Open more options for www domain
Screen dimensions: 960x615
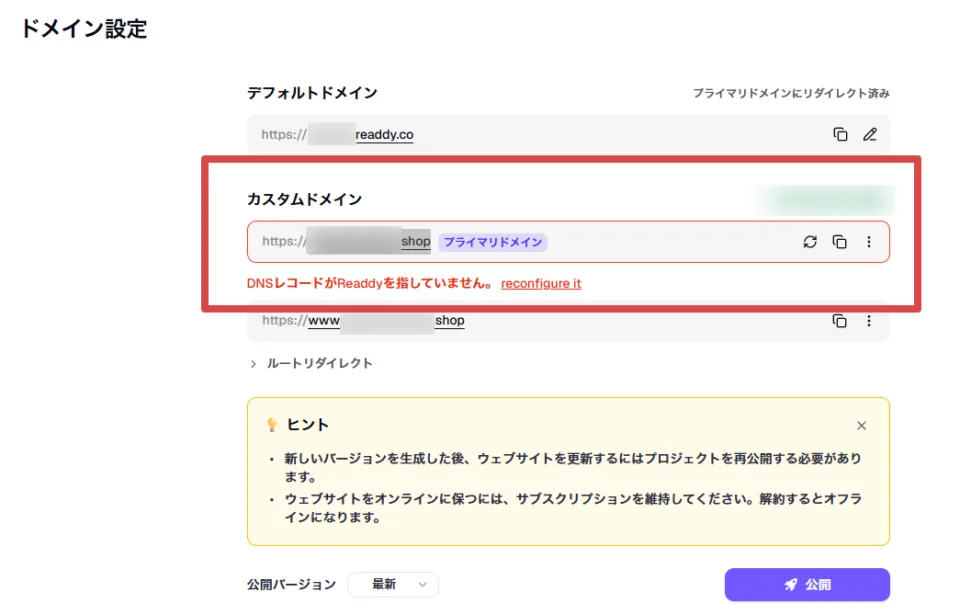pos(868,320)
